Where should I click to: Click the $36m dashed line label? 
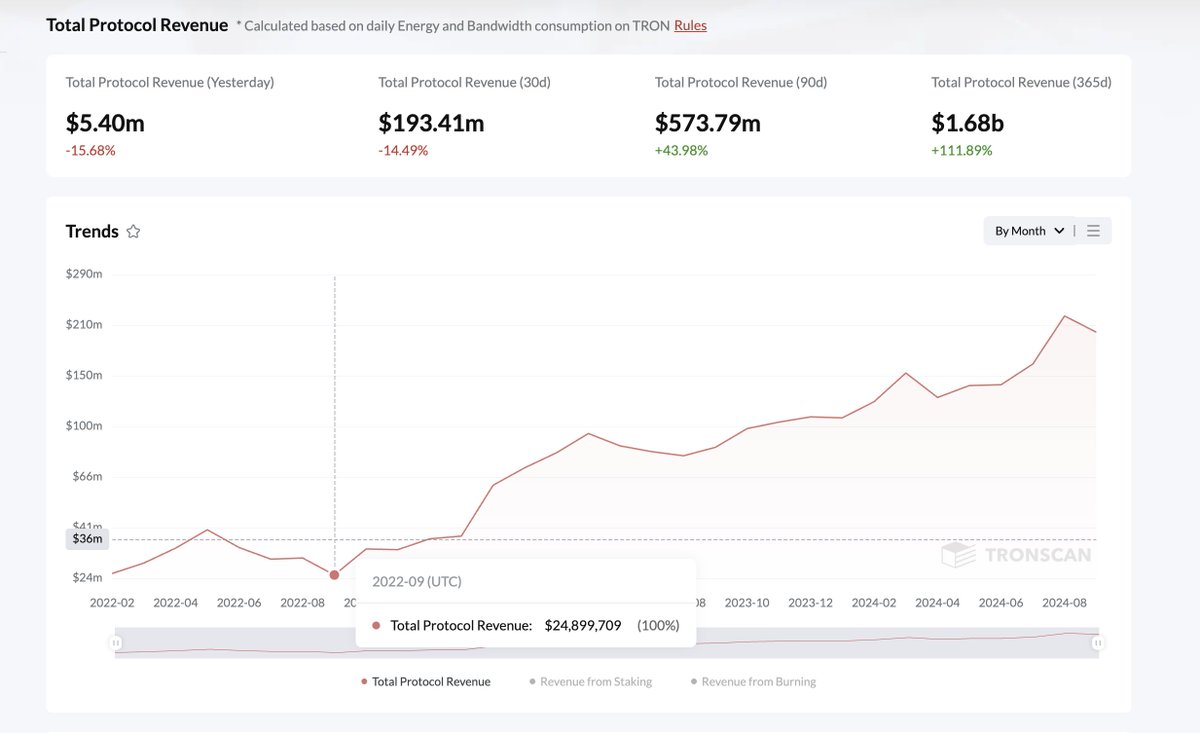pyautogui.click(x=86, y=539)
